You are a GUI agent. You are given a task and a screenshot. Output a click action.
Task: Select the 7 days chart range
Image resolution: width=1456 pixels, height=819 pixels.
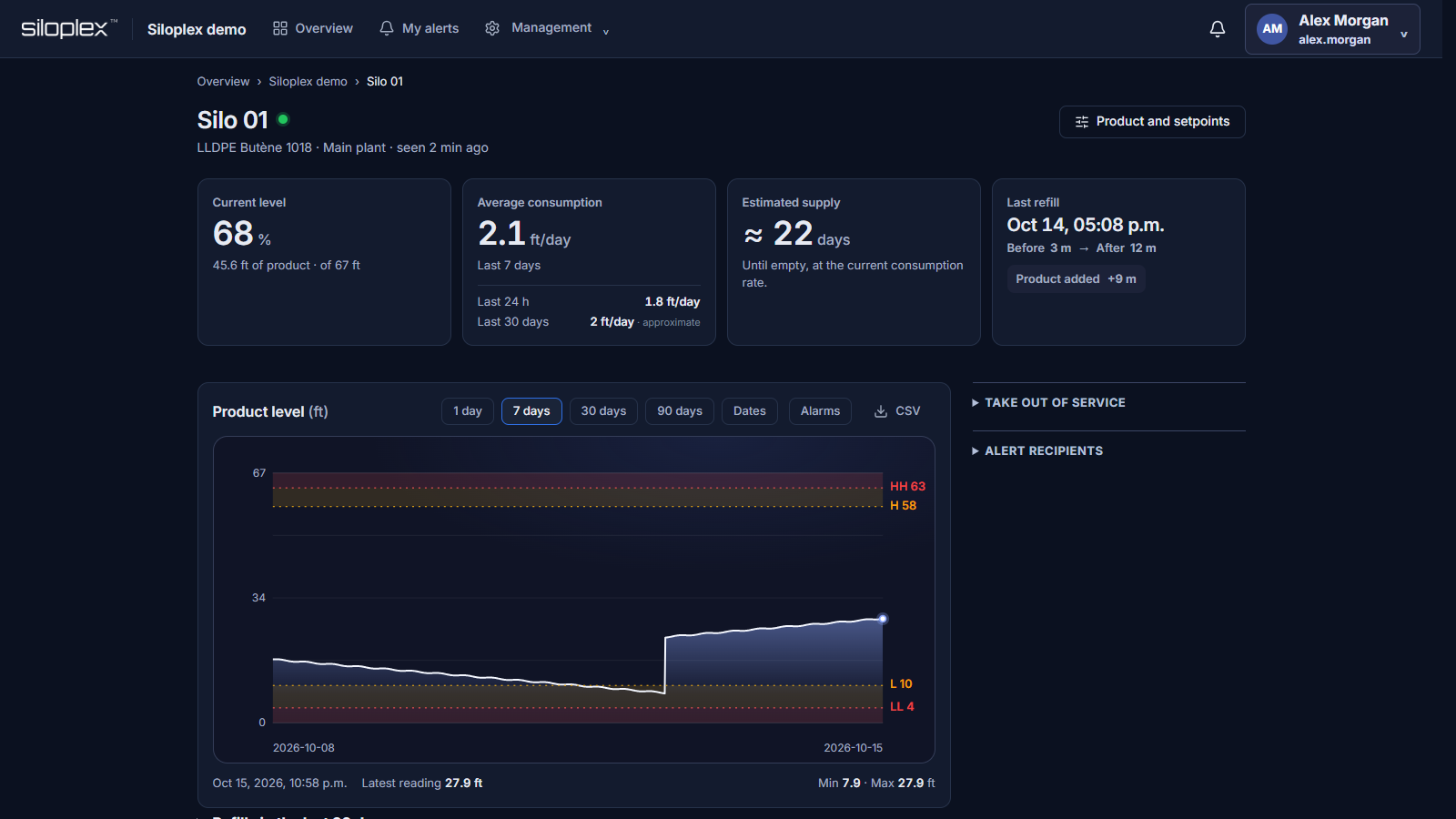(x=531, y=411)
